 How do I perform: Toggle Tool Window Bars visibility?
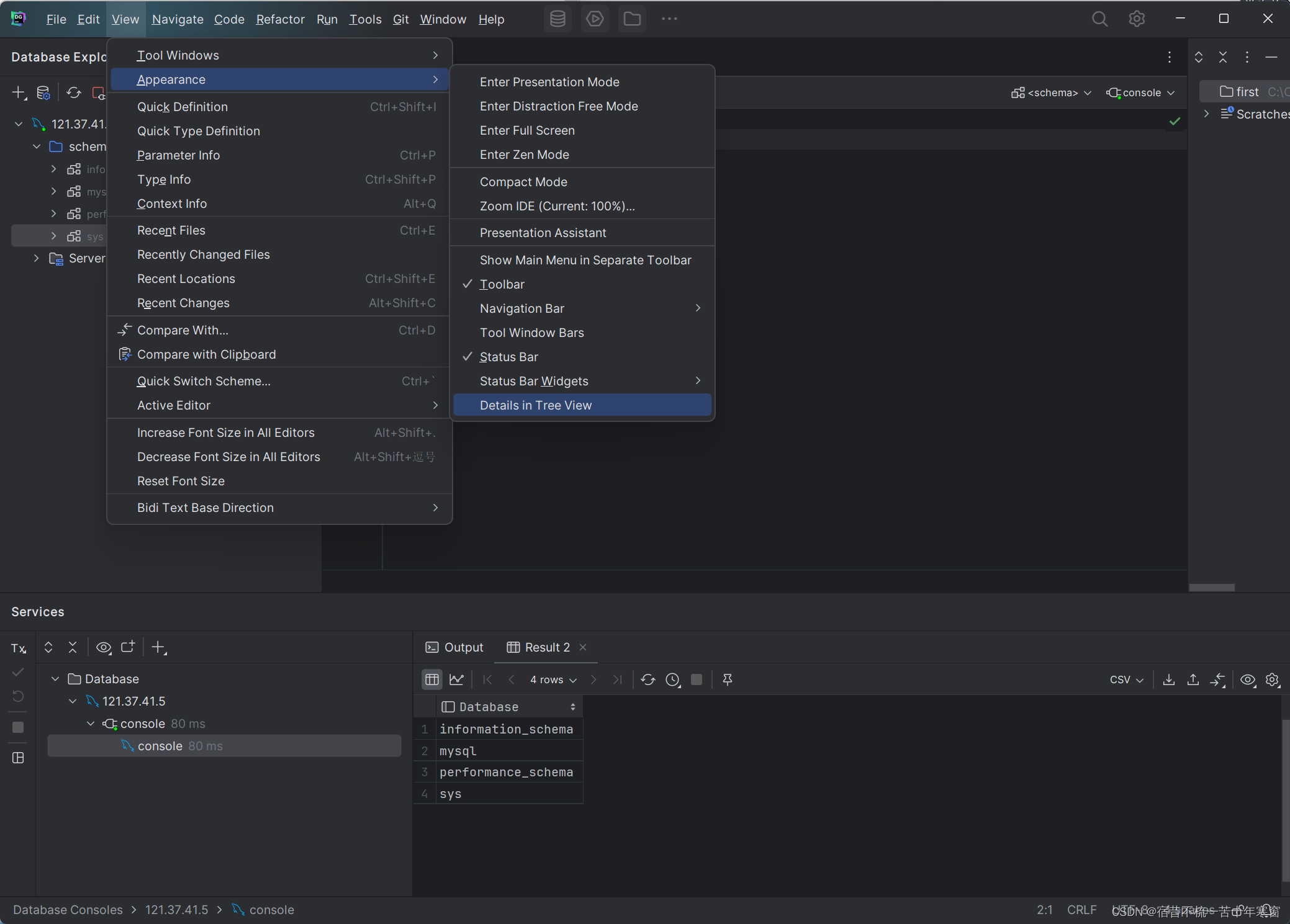582,333
